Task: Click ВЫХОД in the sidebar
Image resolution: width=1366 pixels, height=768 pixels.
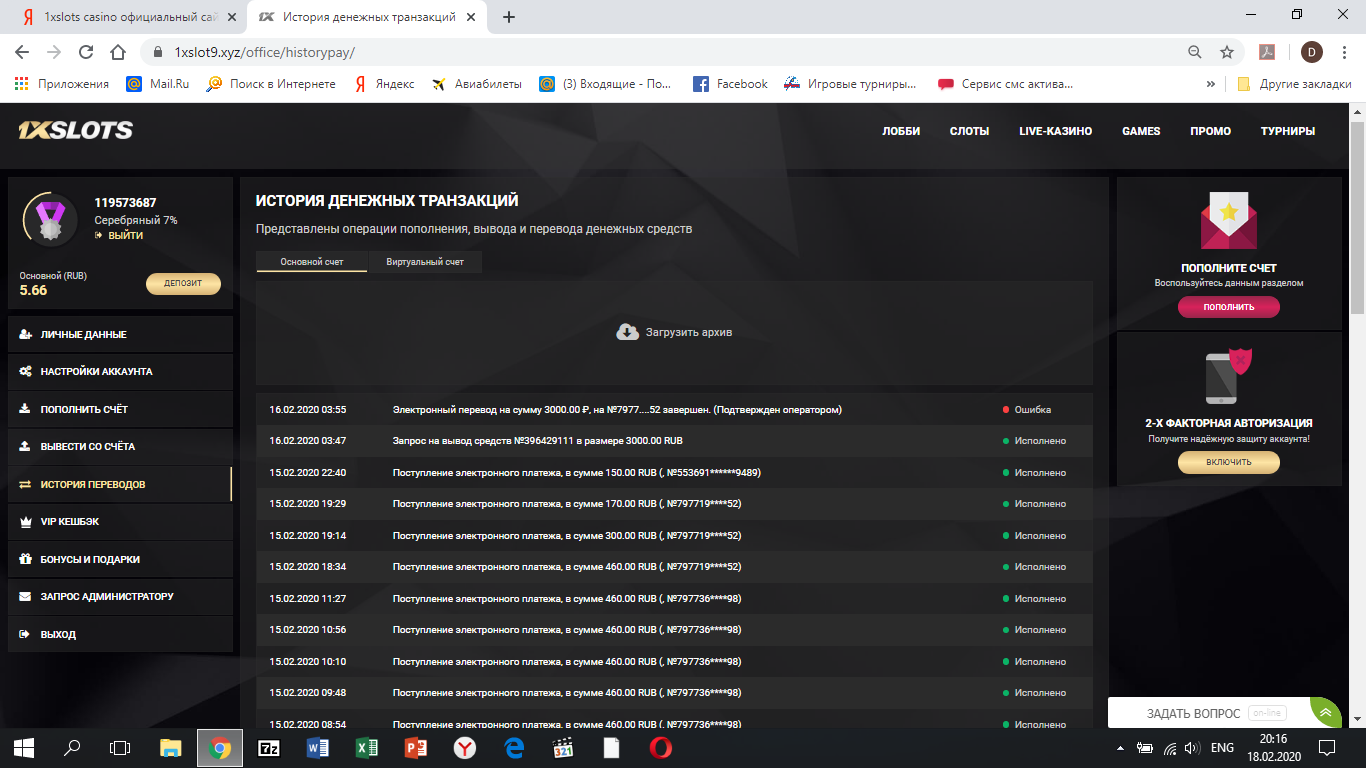Action: [x=120, y=634]
